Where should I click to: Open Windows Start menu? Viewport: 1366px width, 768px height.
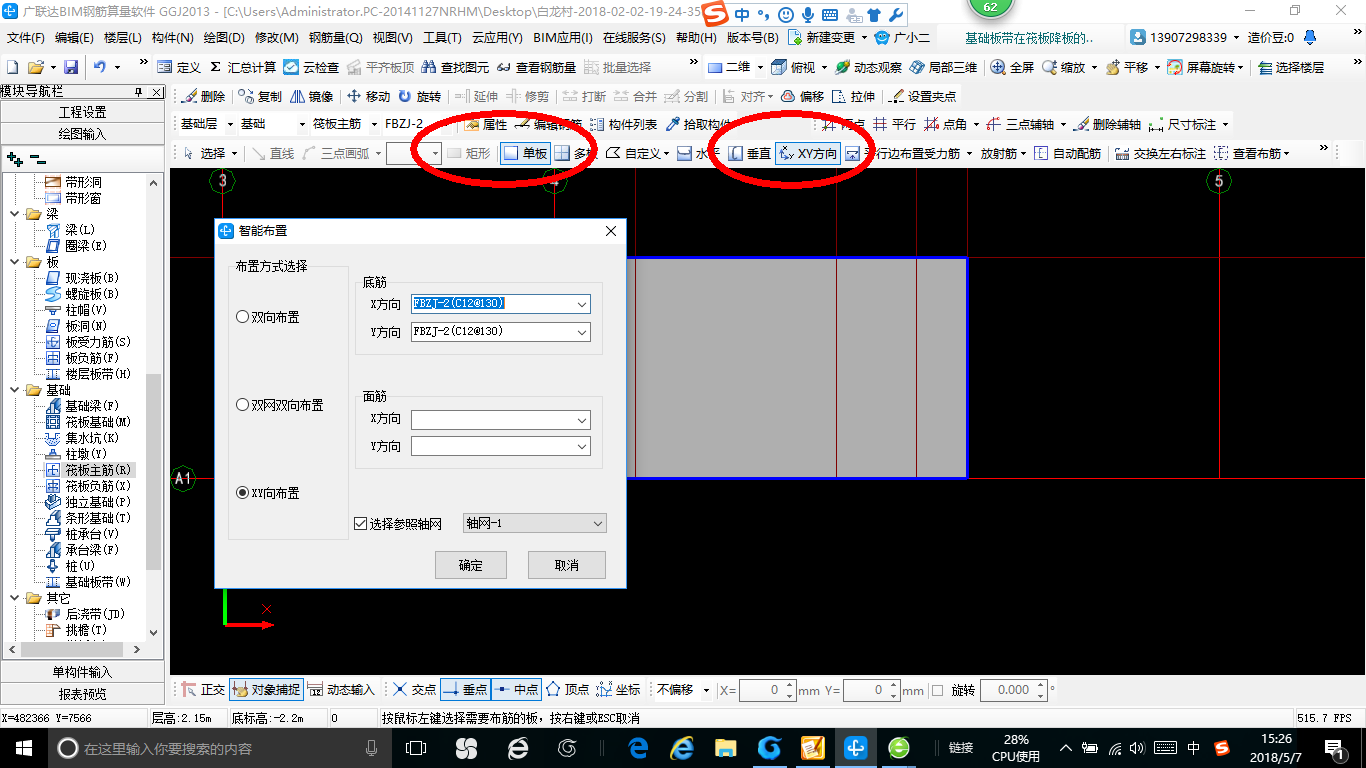[23, 748]
